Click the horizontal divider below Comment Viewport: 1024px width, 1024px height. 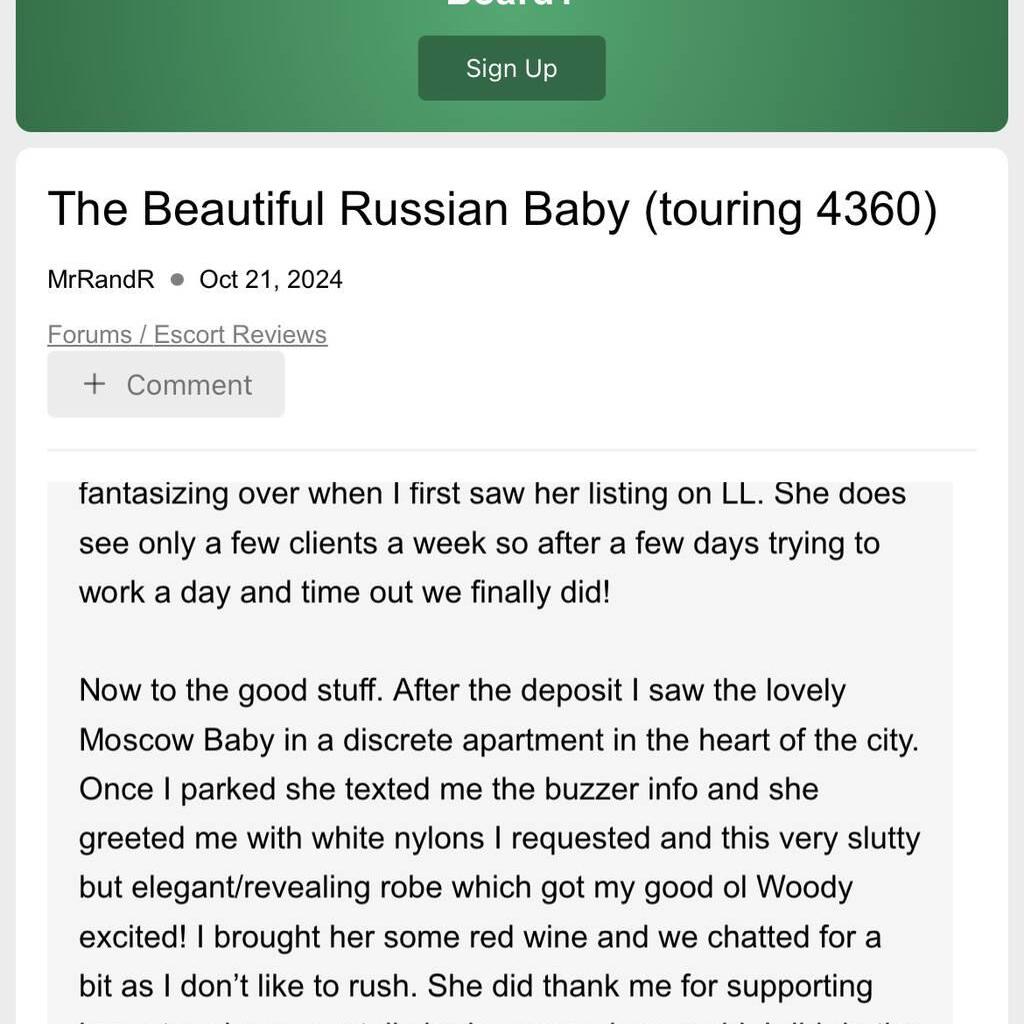point(511,450)
